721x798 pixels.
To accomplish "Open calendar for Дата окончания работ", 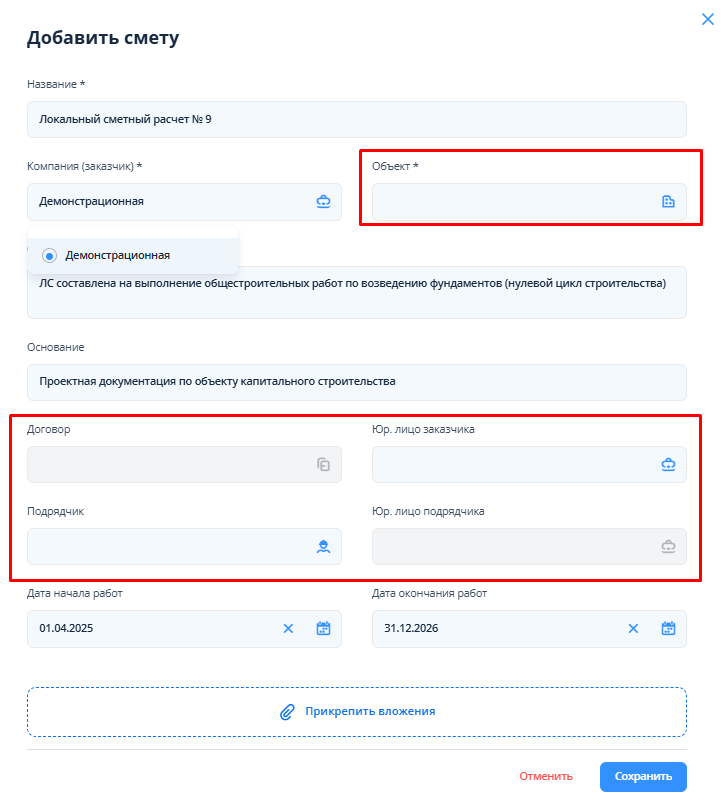I will (668, 629).
